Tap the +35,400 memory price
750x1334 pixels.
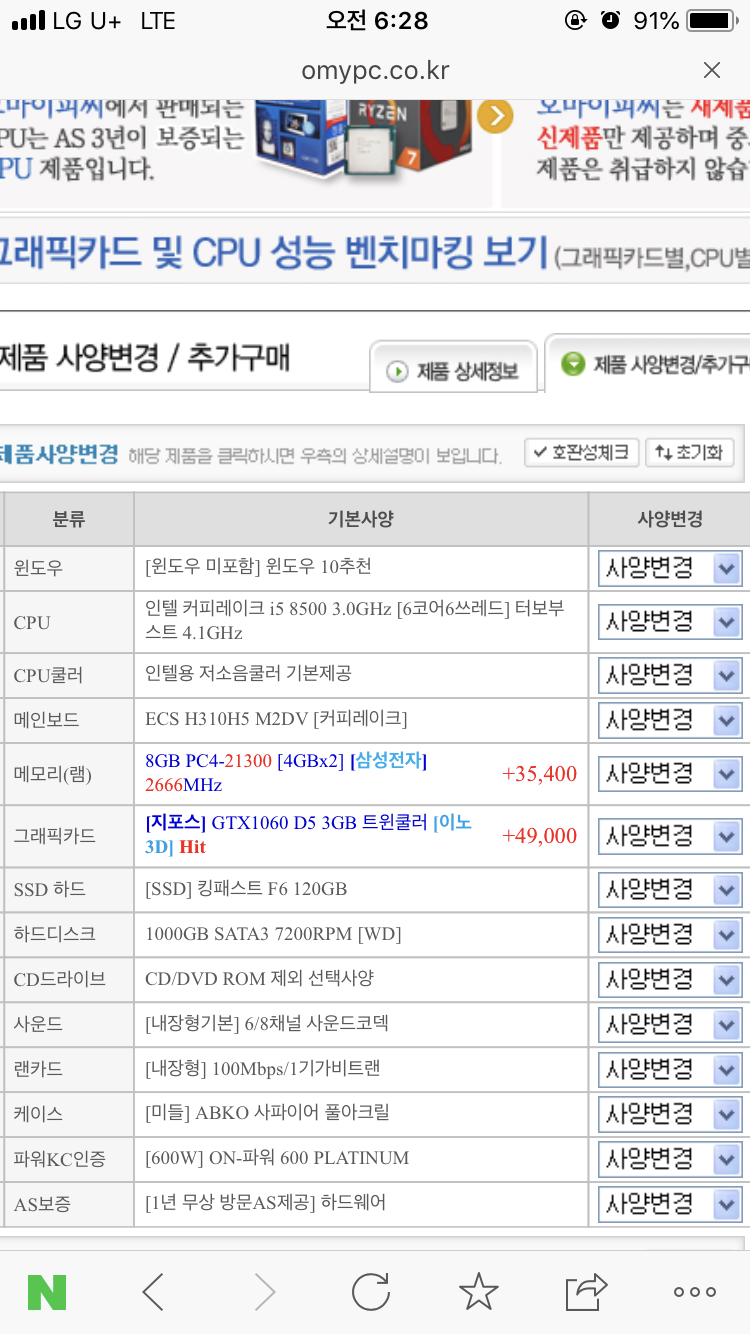540,773
